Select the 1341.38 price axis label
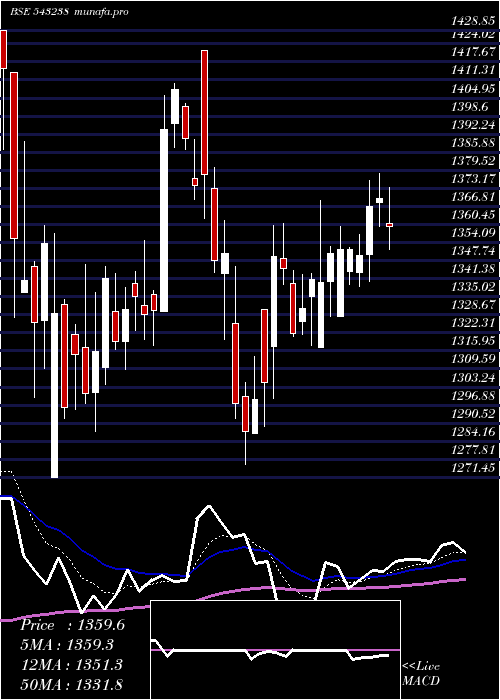500x700 pixels. pyautogui.click(x=473, y=269)
